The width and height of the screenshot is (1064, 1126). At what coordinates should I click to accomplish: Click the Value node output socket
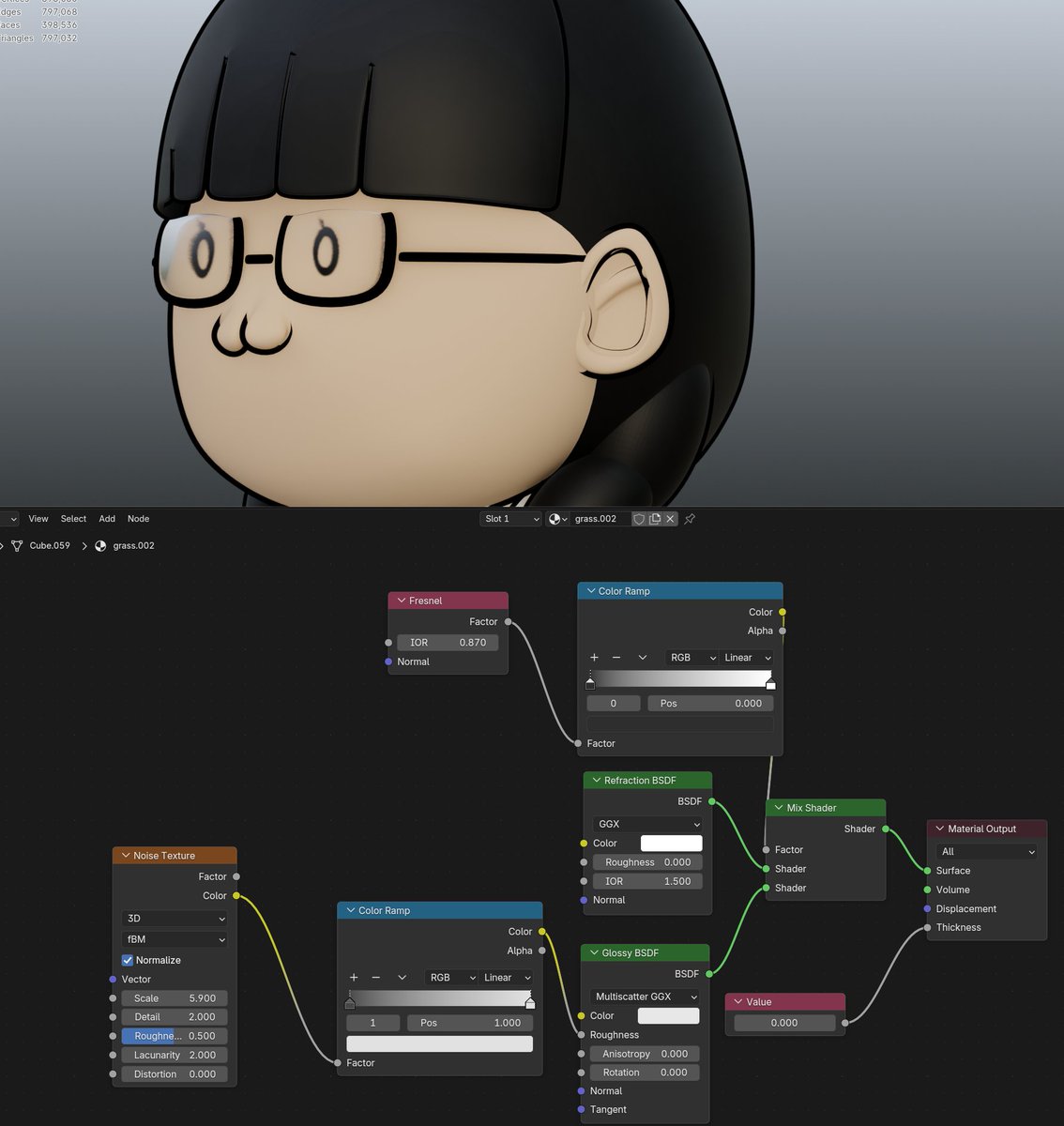(x=845, y=1023)
